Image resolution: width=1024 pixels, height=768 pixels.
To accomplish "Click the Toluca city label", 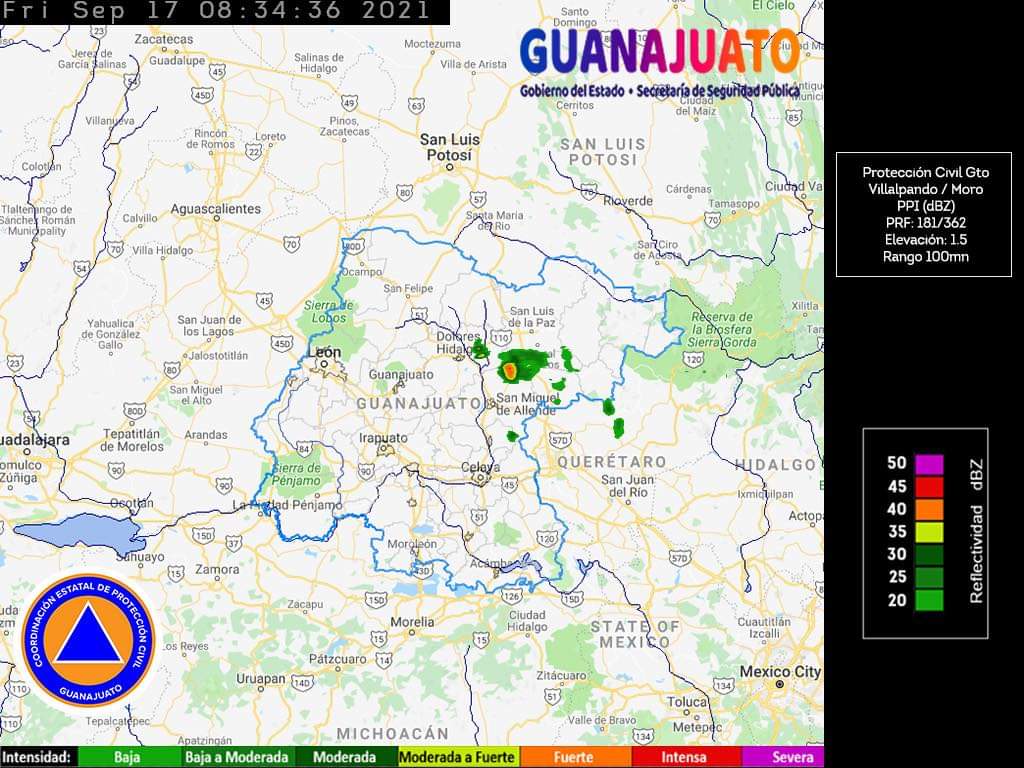I will 686,702.
